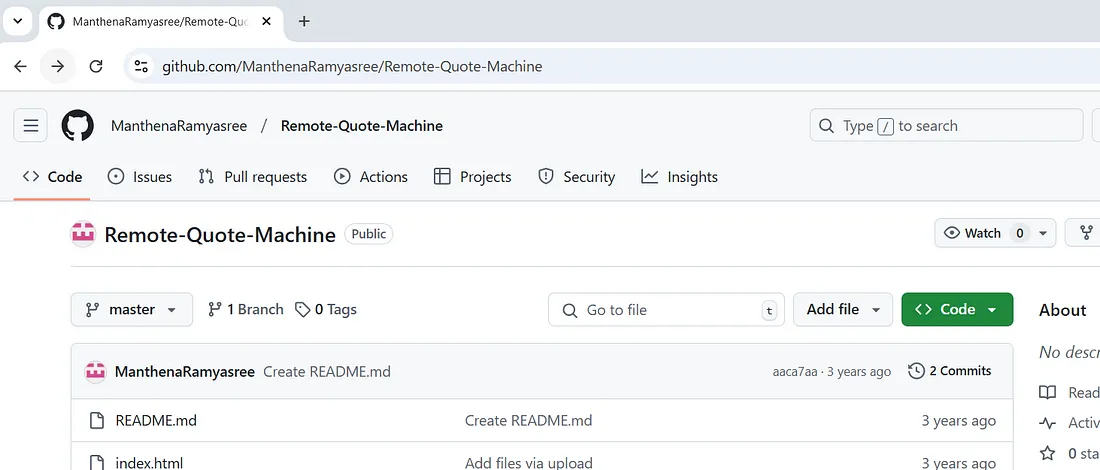Switch to the Security tab
Viewport: 1100px width, 470px height.
(576, 177)
